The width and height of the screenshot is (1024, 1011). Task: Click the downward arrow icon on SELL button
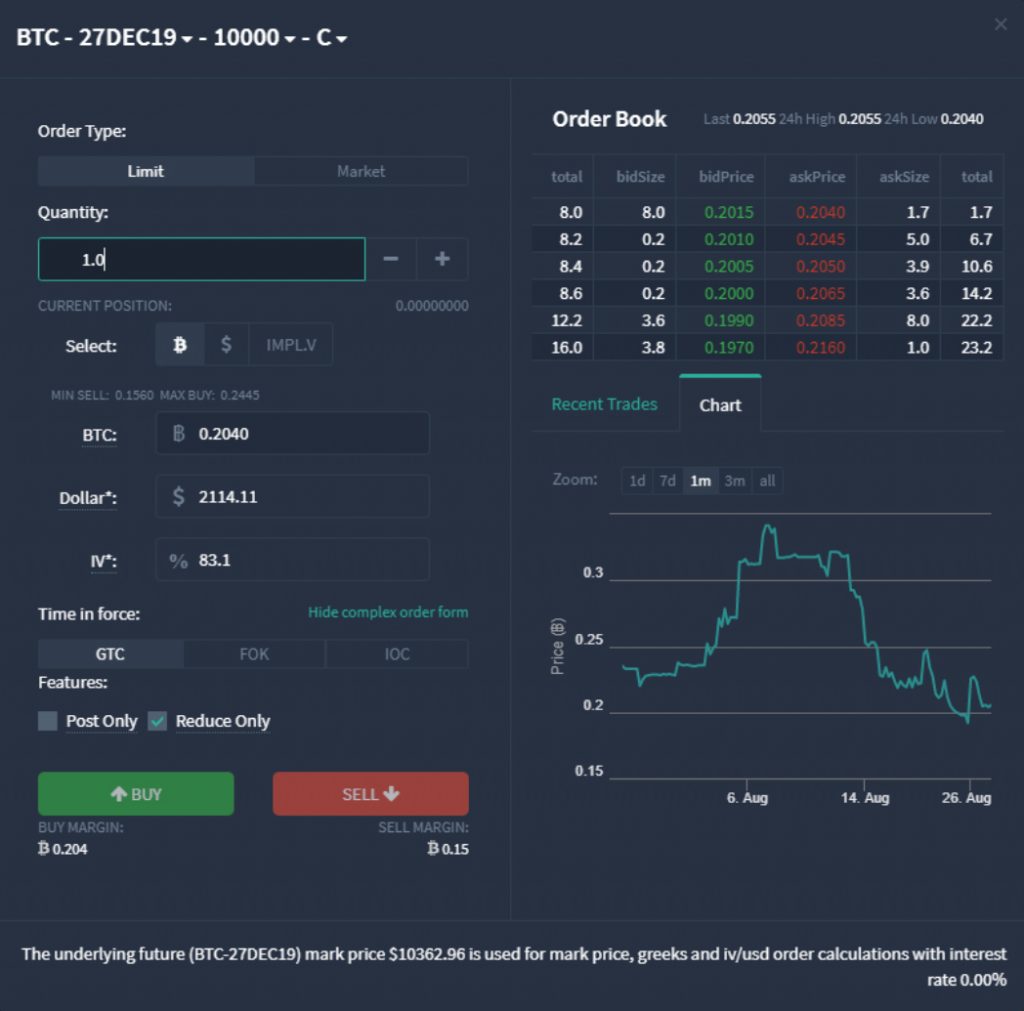[x=392, y=793]
